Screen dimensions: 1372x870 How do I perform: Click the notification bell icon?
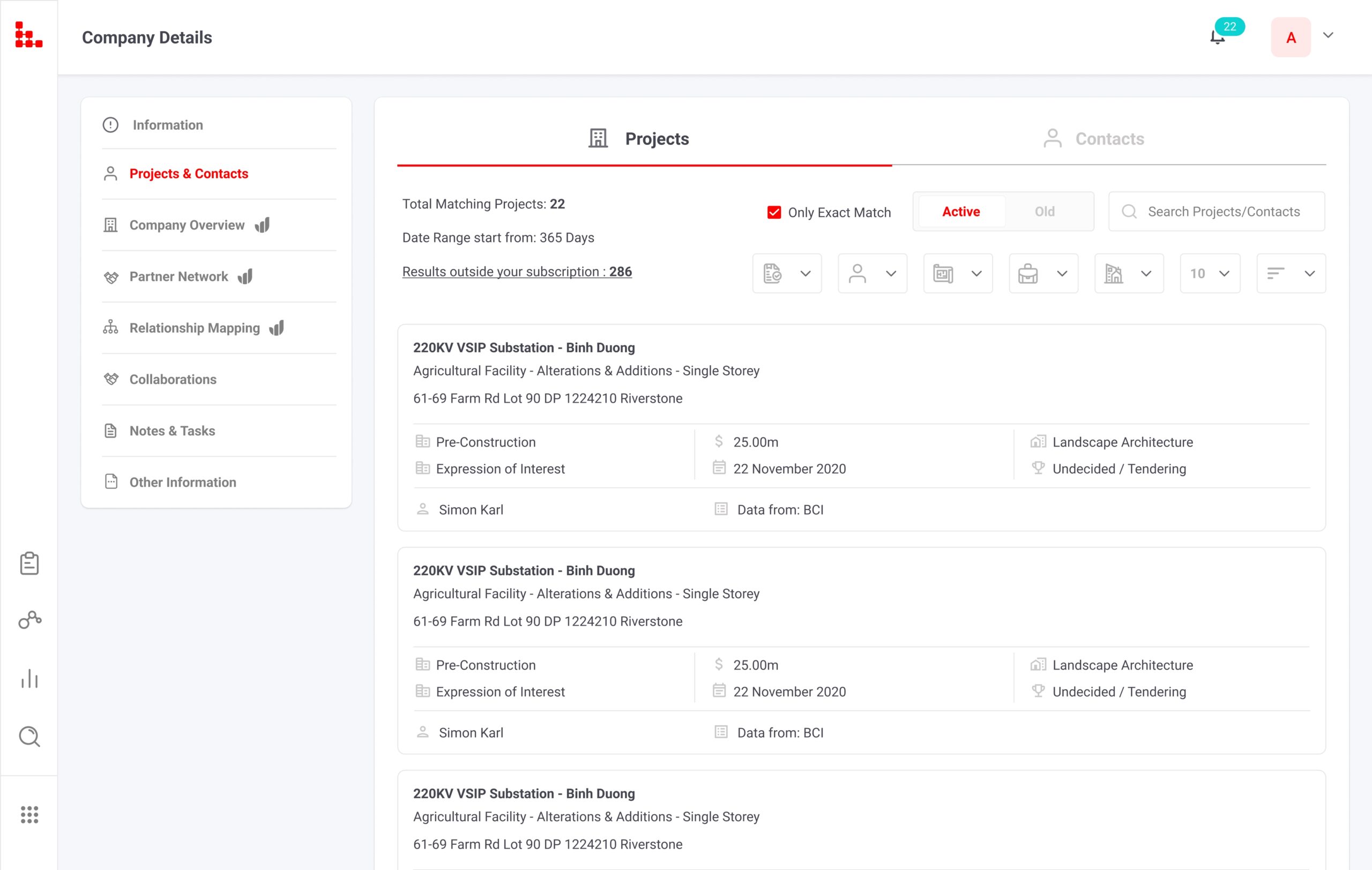(1217, 37)
